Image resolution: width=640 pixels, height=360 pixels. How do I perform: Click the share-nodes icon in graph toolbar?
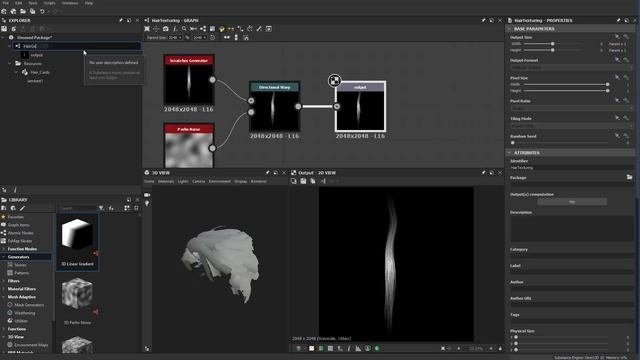(x=203, y=29)
